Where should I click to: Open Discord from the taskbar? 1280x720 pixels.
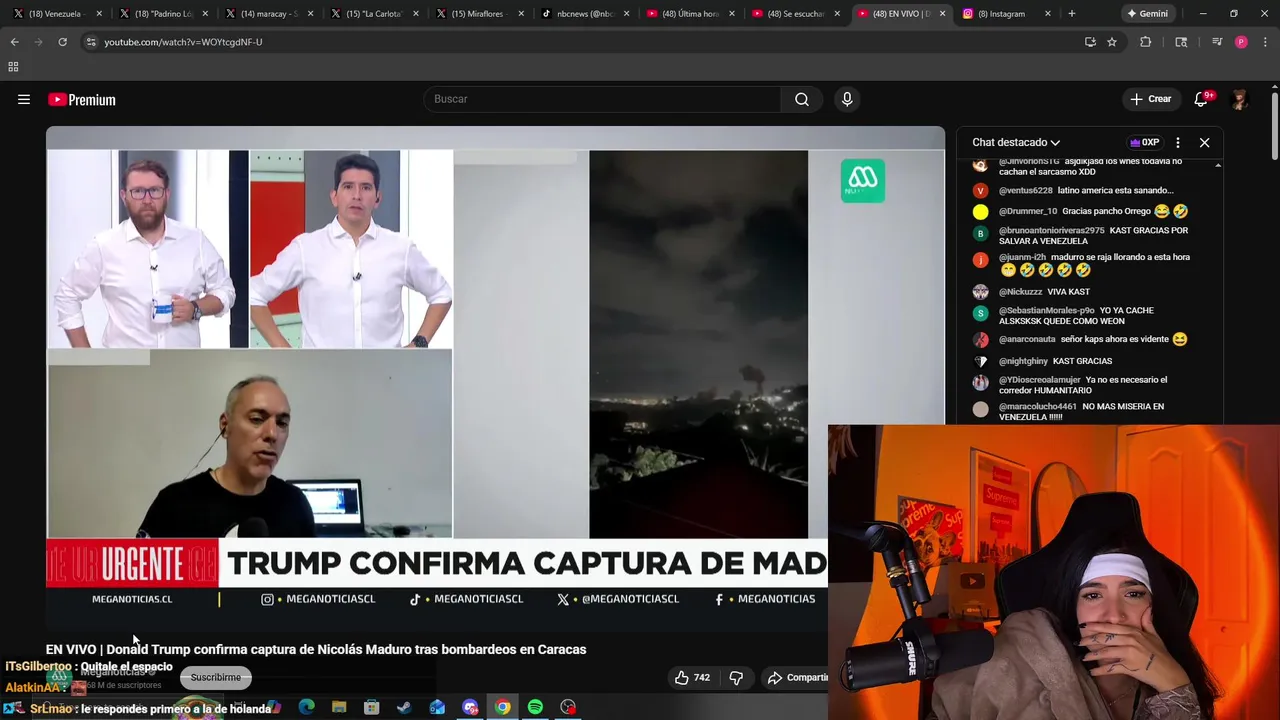coord(470,707)
